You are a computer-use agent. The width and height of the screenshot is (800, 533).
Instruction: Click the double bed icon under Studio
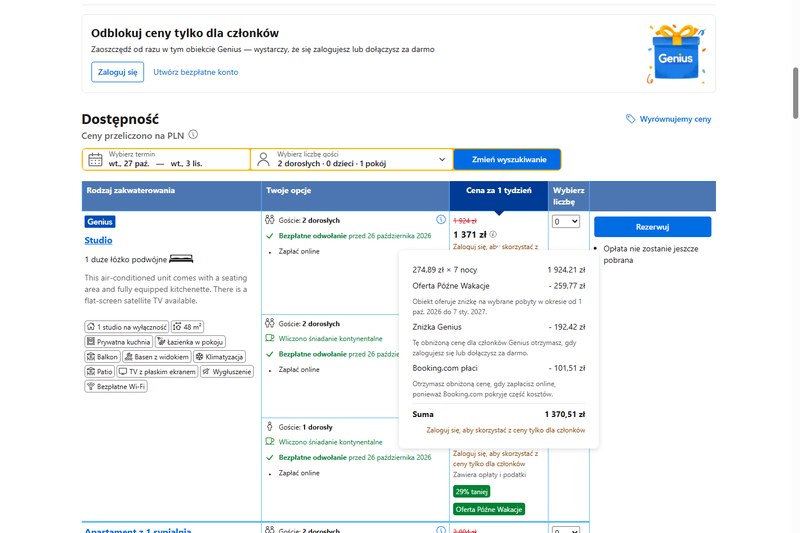(x=181, y=259)
